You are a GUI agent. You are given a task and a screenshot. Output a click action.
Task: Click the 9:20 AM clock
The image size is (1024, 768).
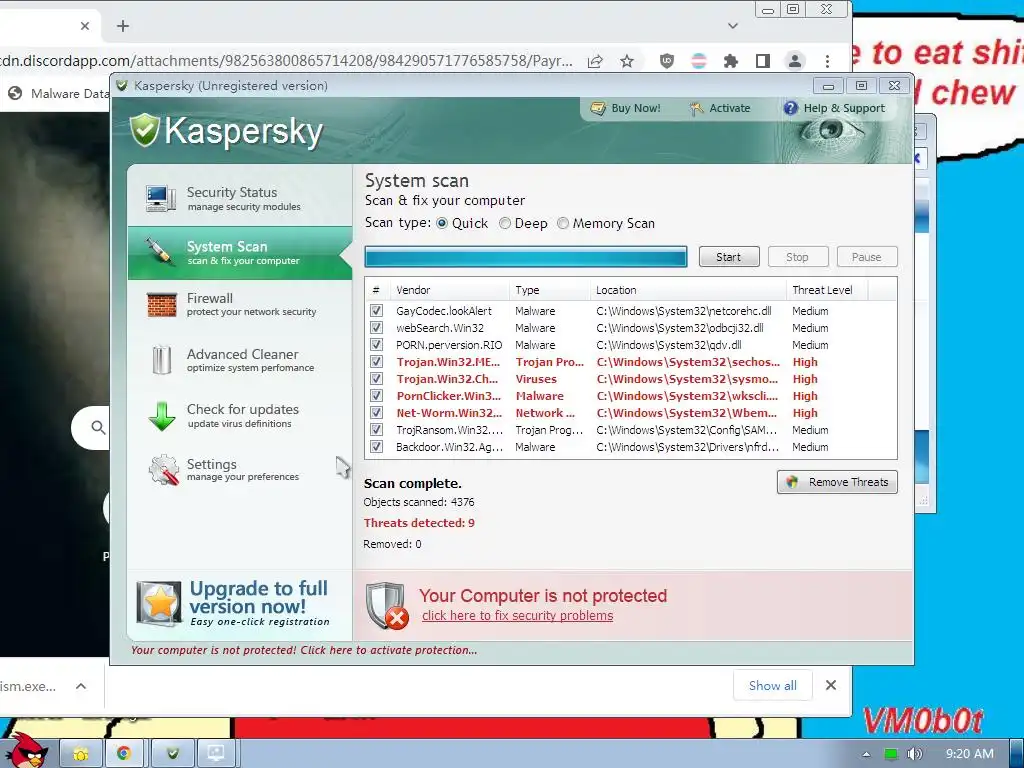click(970, 754)
